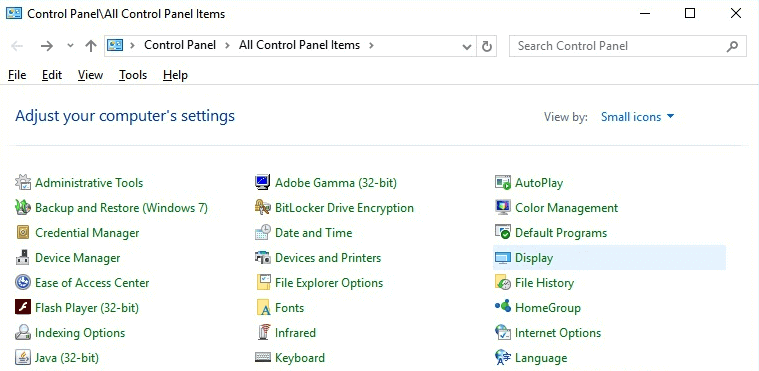Click the title bar Control Panel window icon
759x371 pixels.
[14, 13]
